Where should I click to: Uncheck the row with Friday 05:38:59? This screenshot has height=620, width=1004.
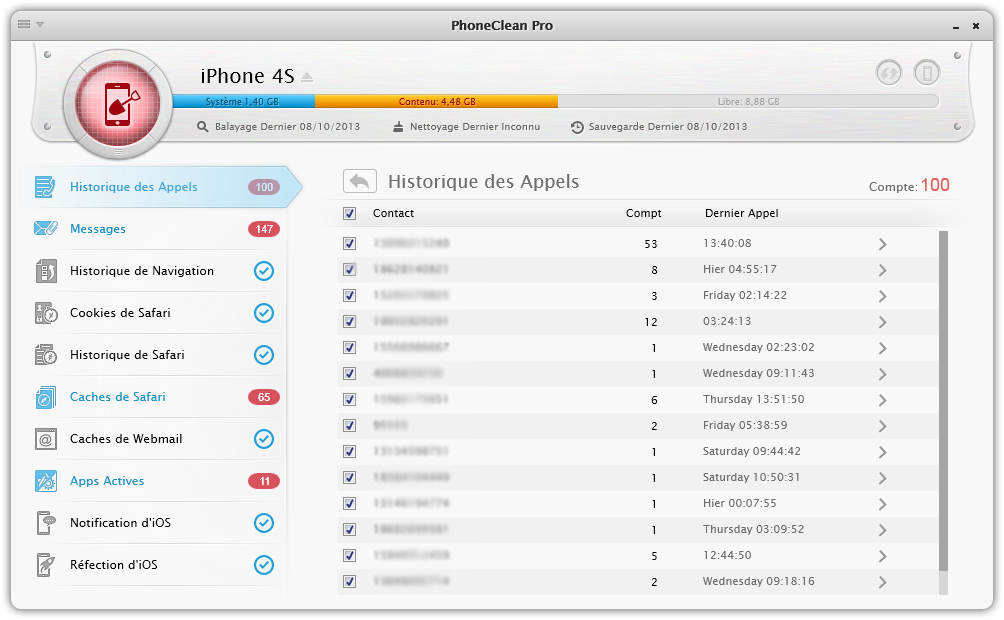(x=350, y=425)
